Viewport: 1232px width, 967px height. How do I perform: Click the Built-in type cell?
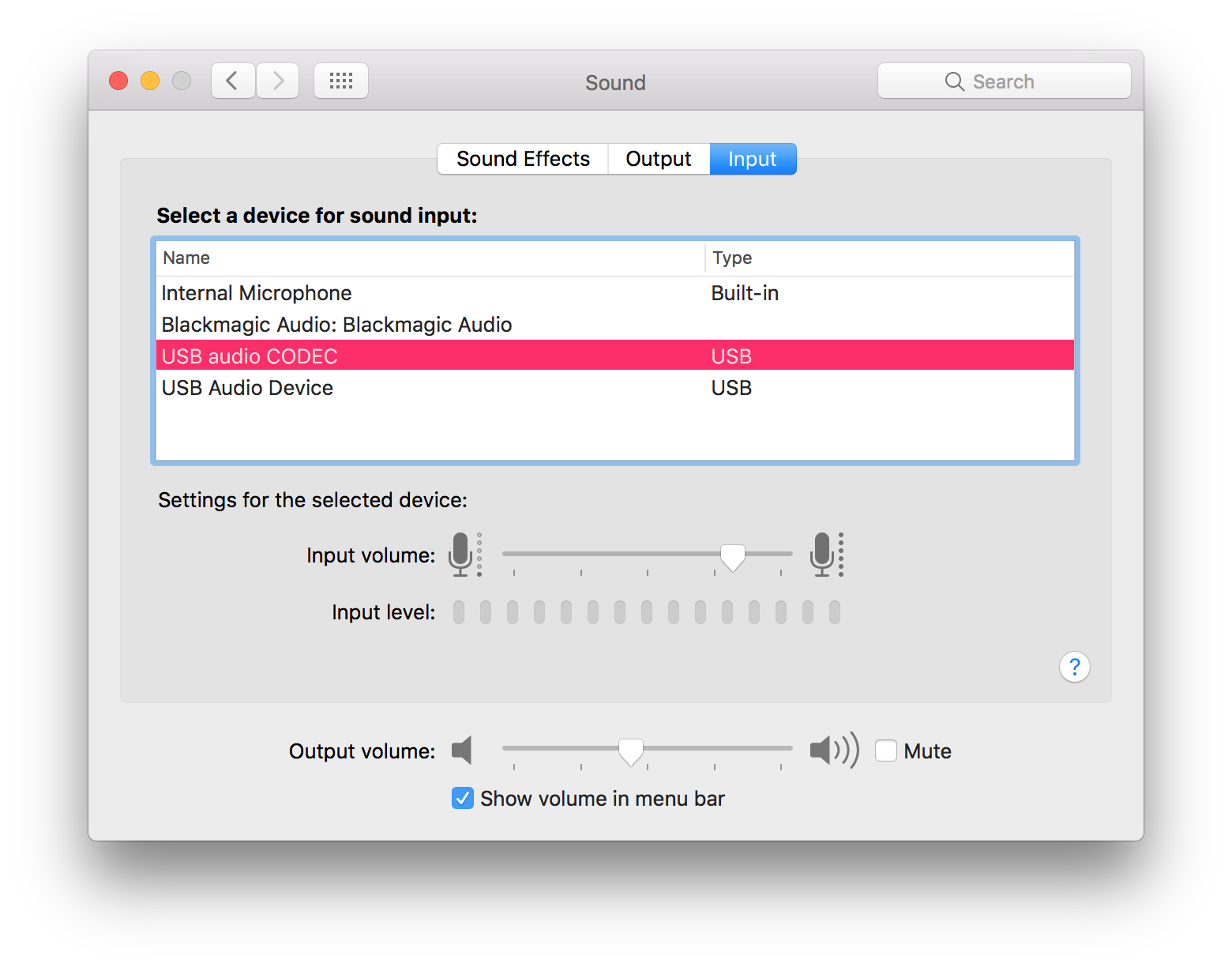(x=745, y=293)
